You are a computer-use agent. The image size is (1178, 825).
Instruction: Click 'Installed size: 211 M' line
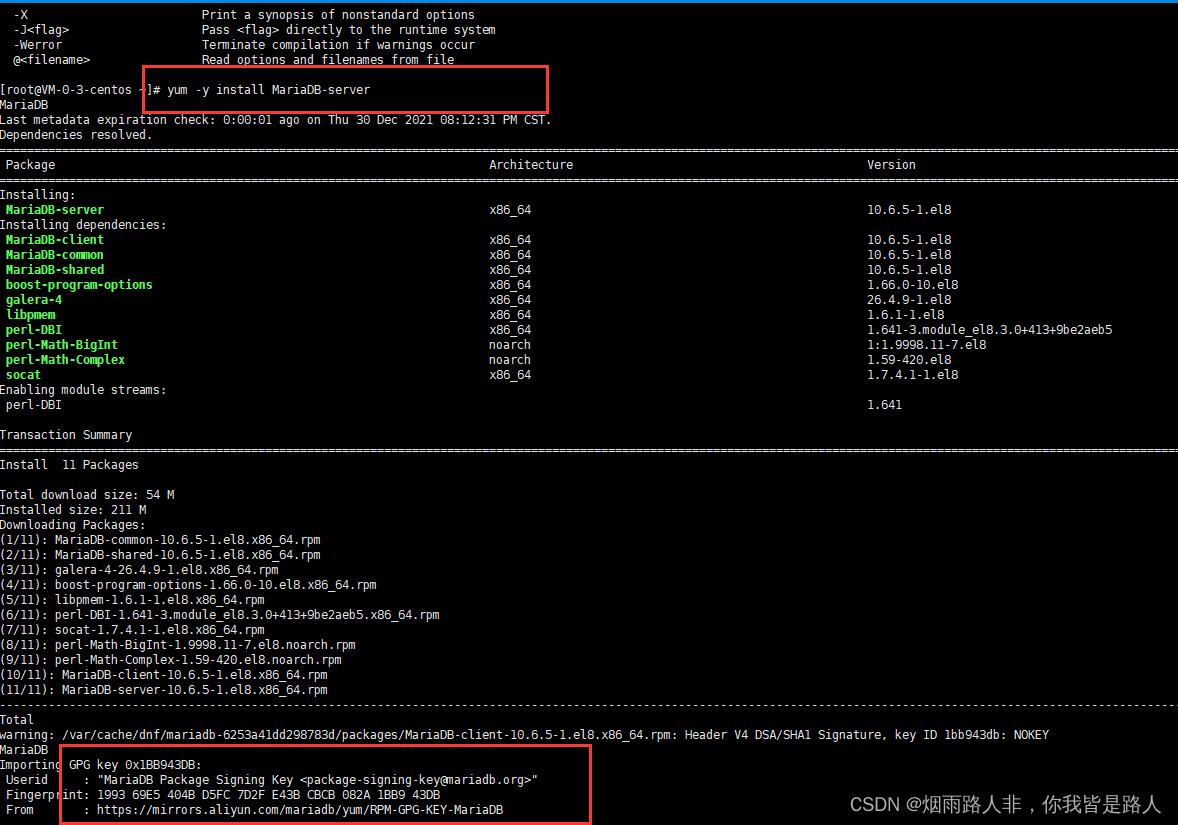73,510
